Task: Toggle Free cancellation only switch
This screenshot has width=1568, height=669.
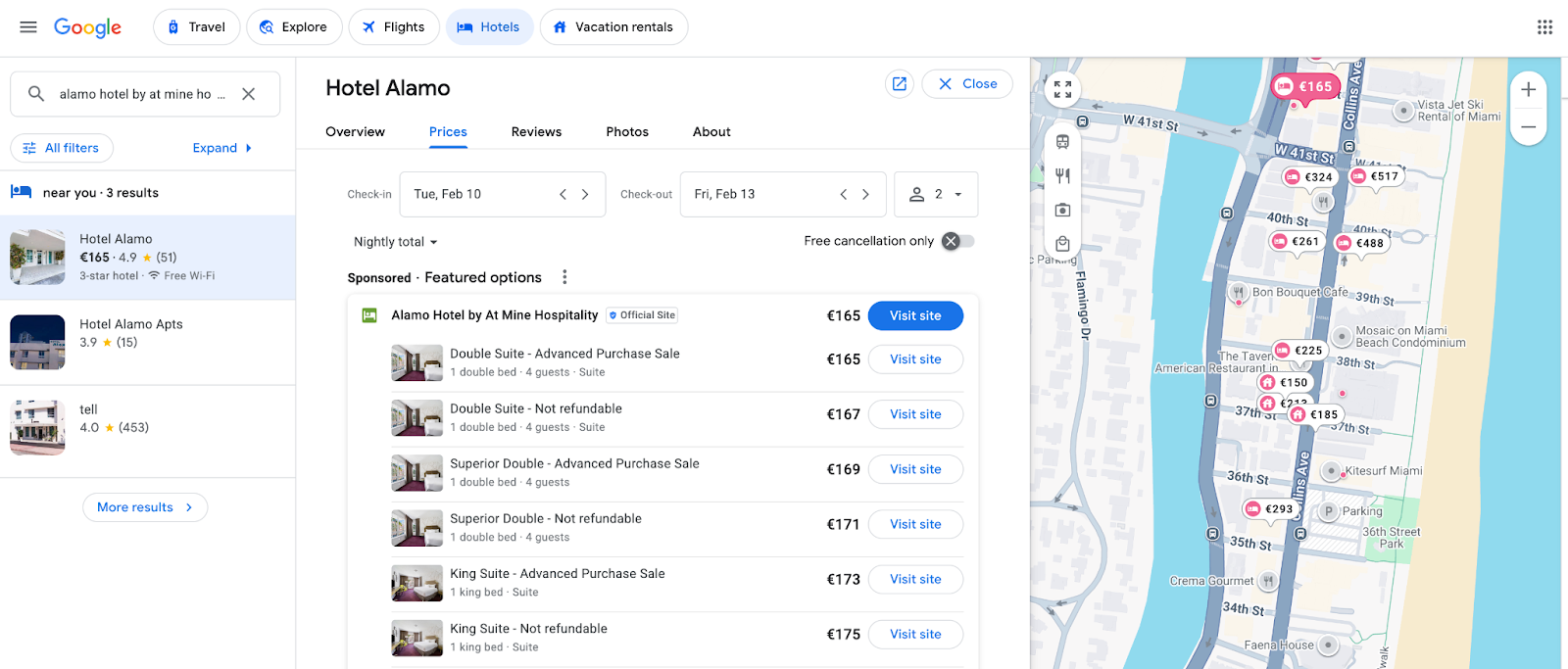Action: pyautogui.click(x=957, y=241)
